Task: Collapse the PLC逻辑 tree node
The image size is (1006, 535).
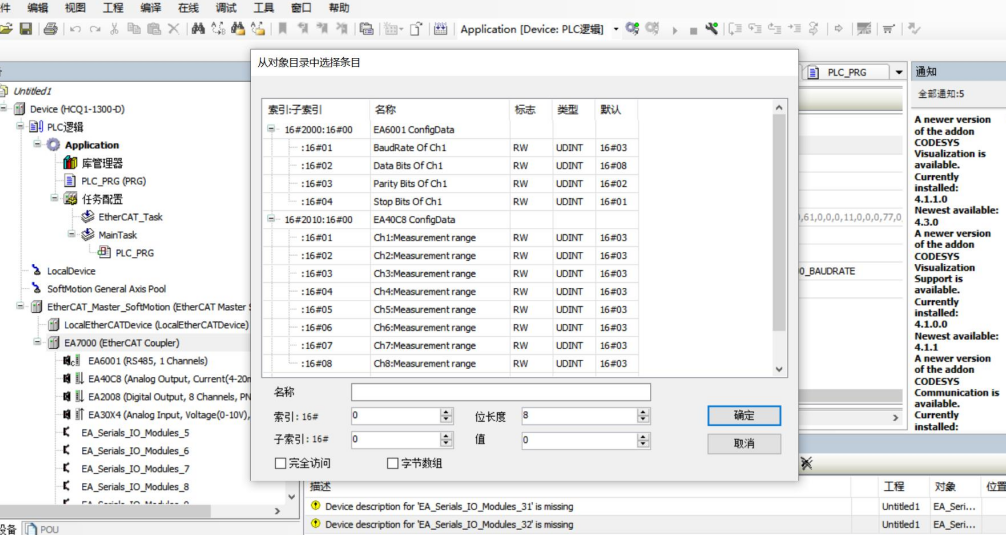Action: point(21,126)
